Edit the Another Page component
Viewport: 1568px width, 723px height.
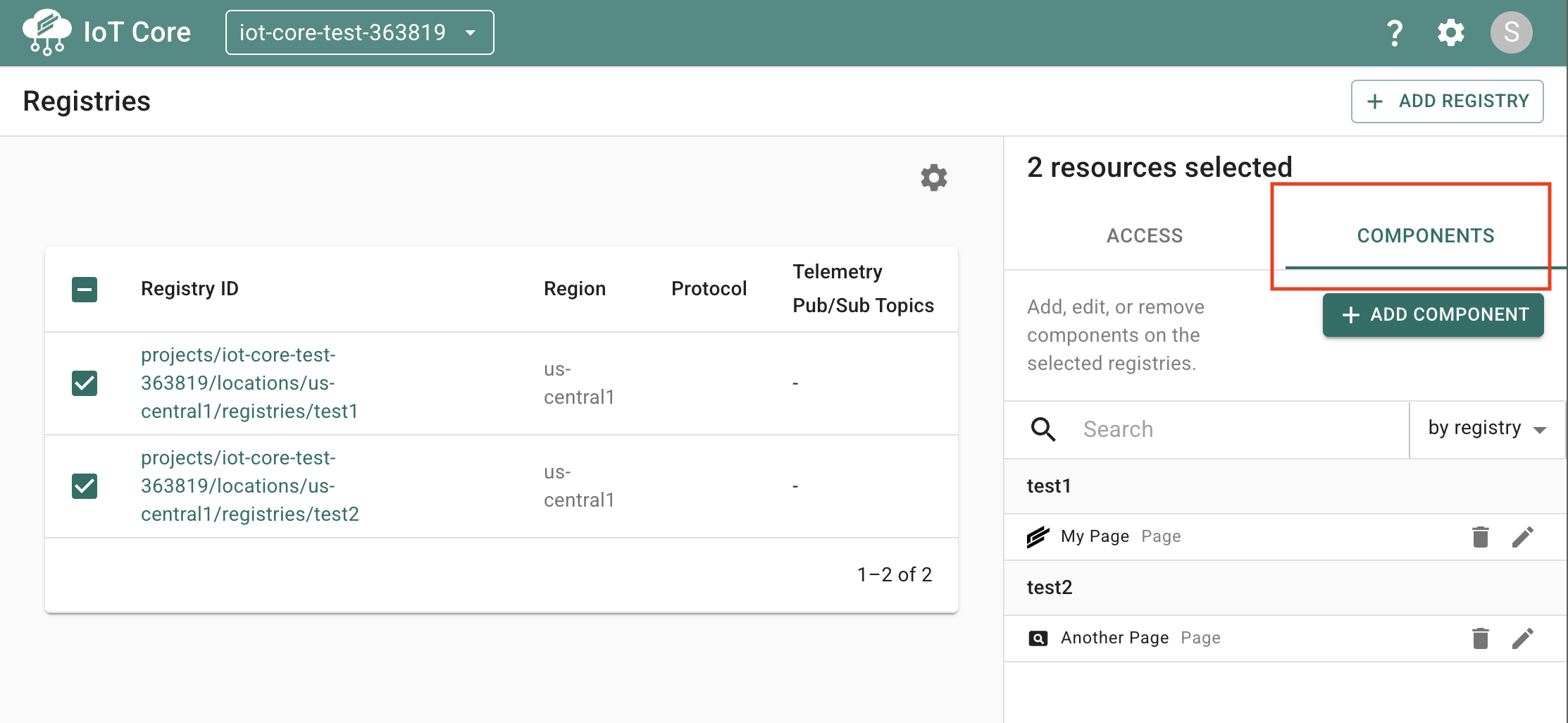1522,638
